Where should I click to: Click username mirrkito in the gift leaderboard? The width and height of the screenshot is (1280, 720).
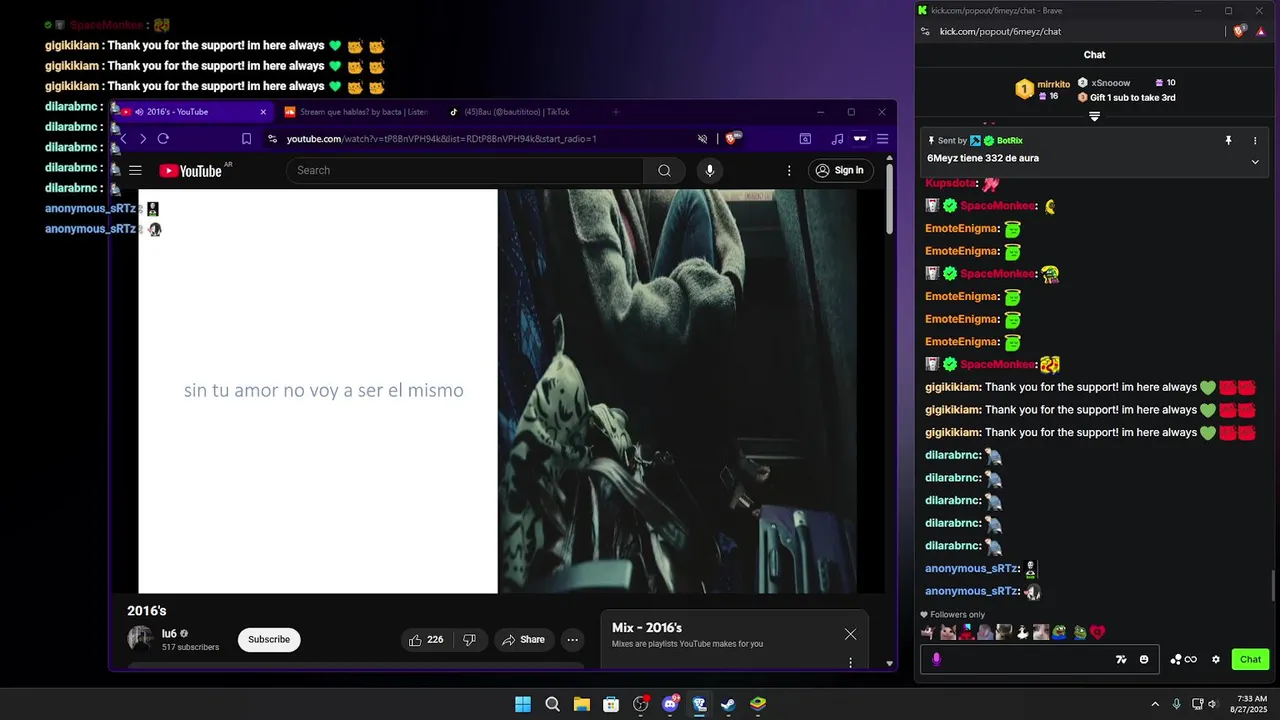coord(1053,84)
